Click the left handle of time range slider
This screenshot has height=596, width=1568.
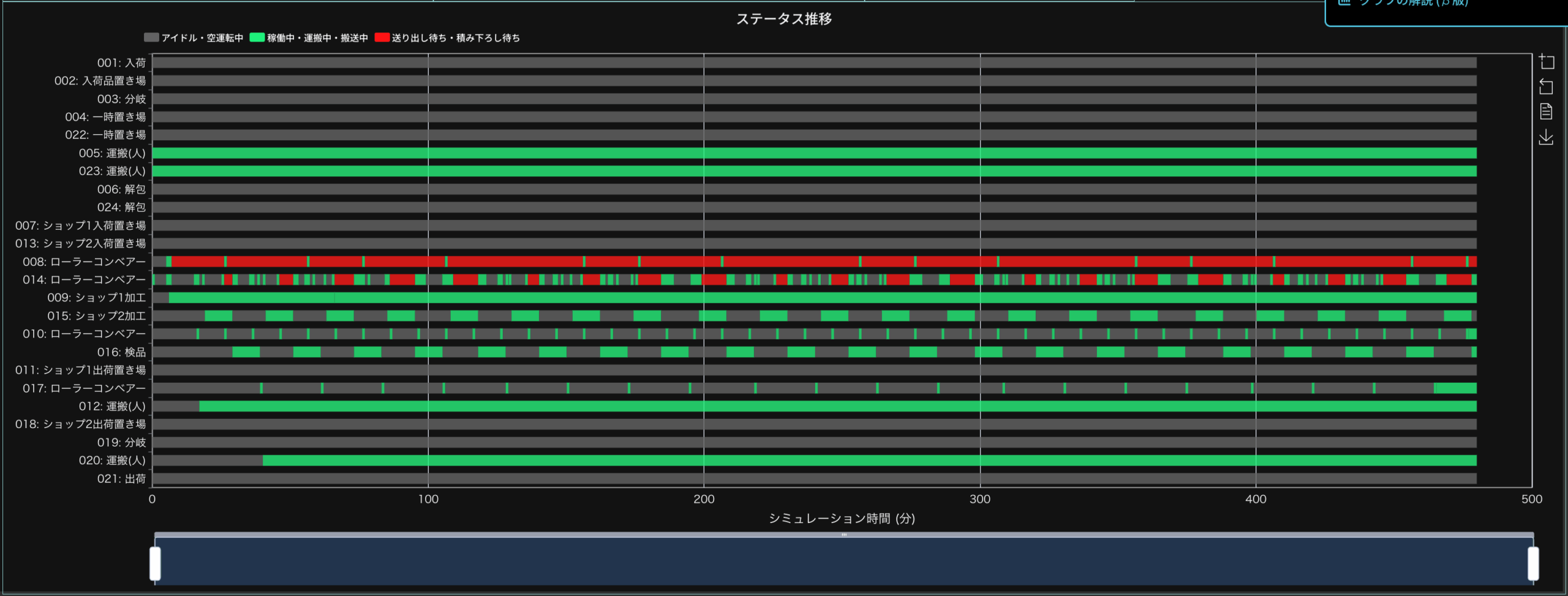(x=156, y=563)
